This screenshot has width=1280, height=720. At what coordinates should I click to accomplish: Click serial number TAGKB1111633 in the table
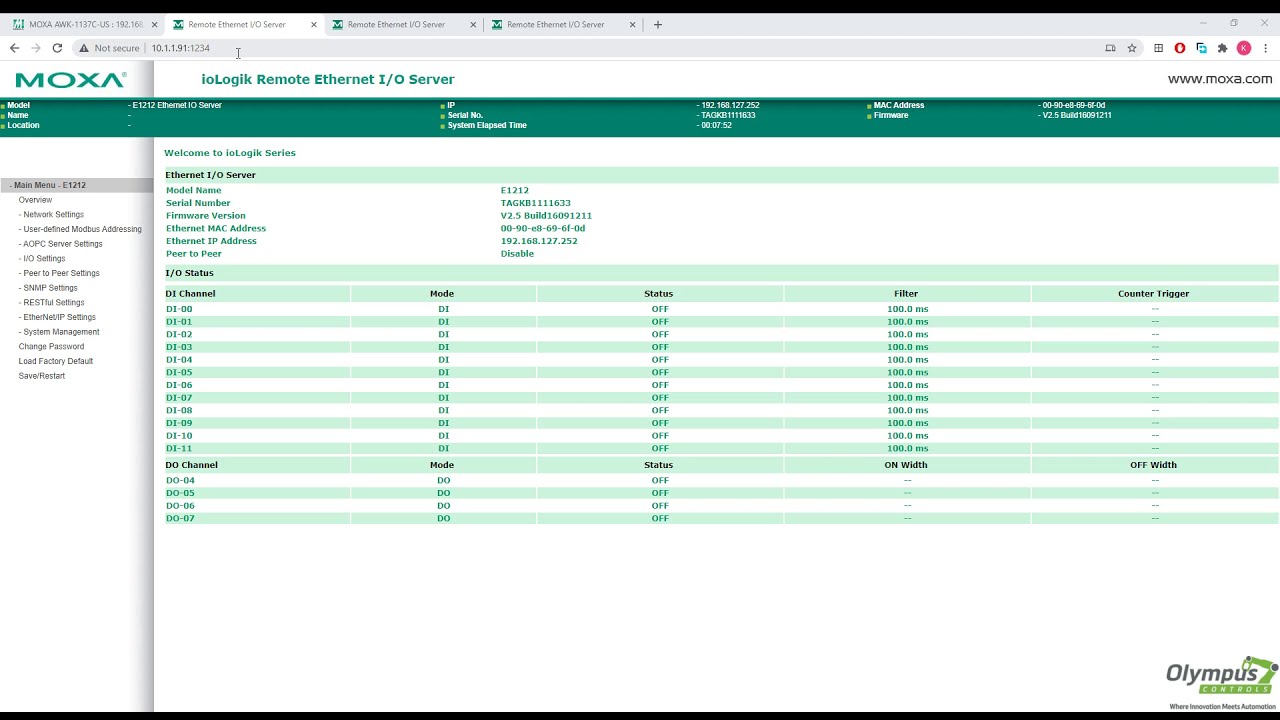click(x=535, y=203)
